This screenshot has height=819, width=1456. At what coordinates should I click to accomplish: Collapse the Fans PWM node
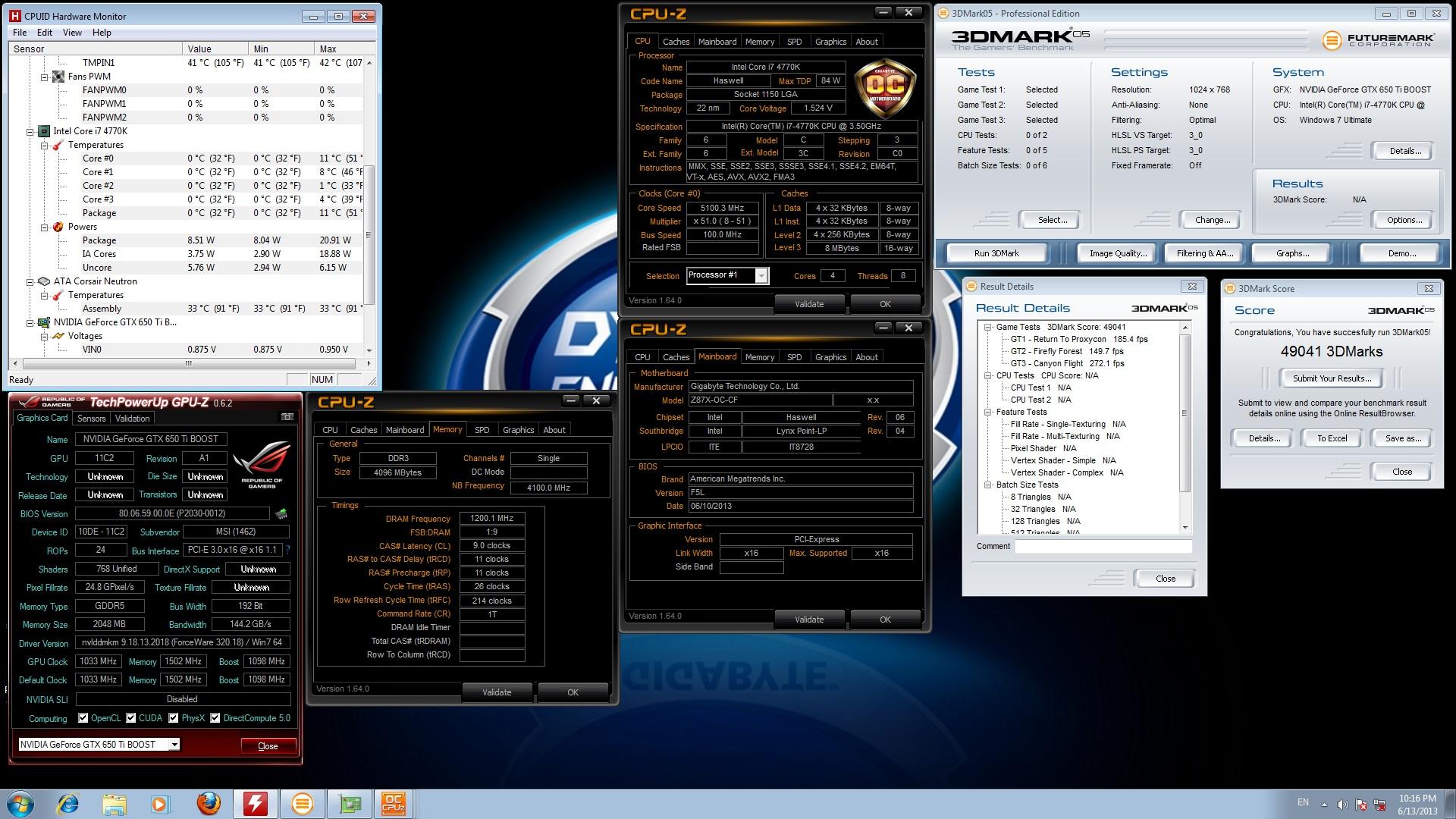[x=45, y=77]
